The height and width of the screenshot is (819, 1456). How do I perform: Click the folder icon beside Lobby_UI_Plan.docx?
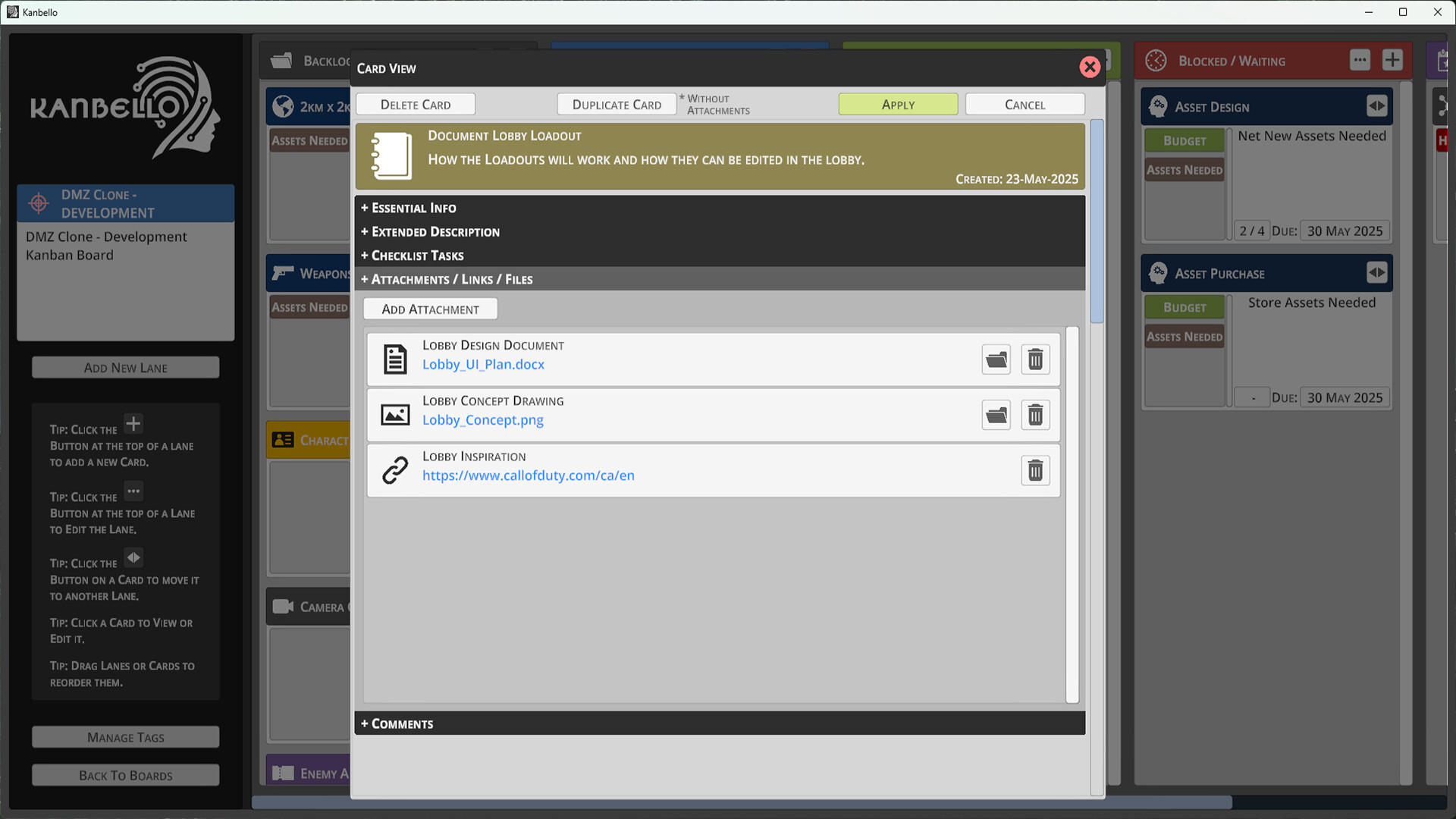pos(996,359)
